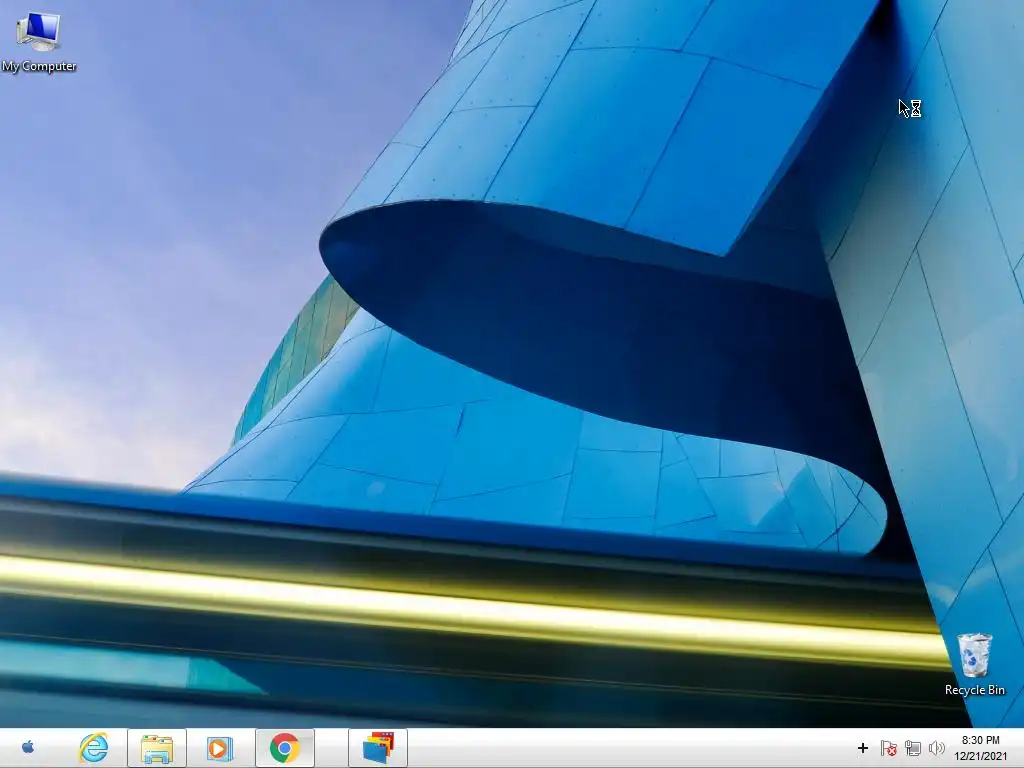Open Action Center flag tray icon
1024x768 pixels.
pyautogui.click(x=888, y=748)
